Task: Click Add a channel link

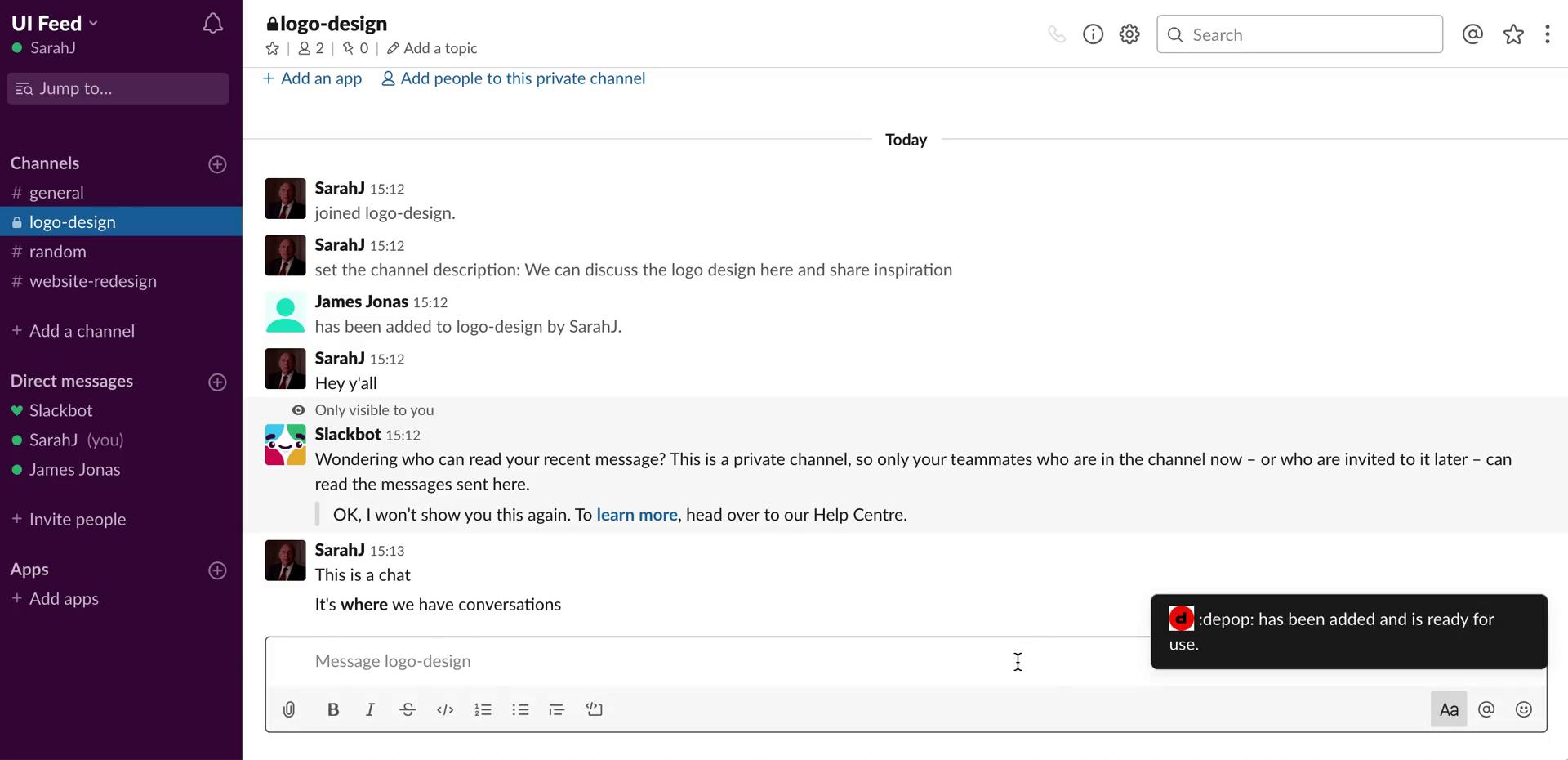Action: pyautogui.click(x=73, y=331)
